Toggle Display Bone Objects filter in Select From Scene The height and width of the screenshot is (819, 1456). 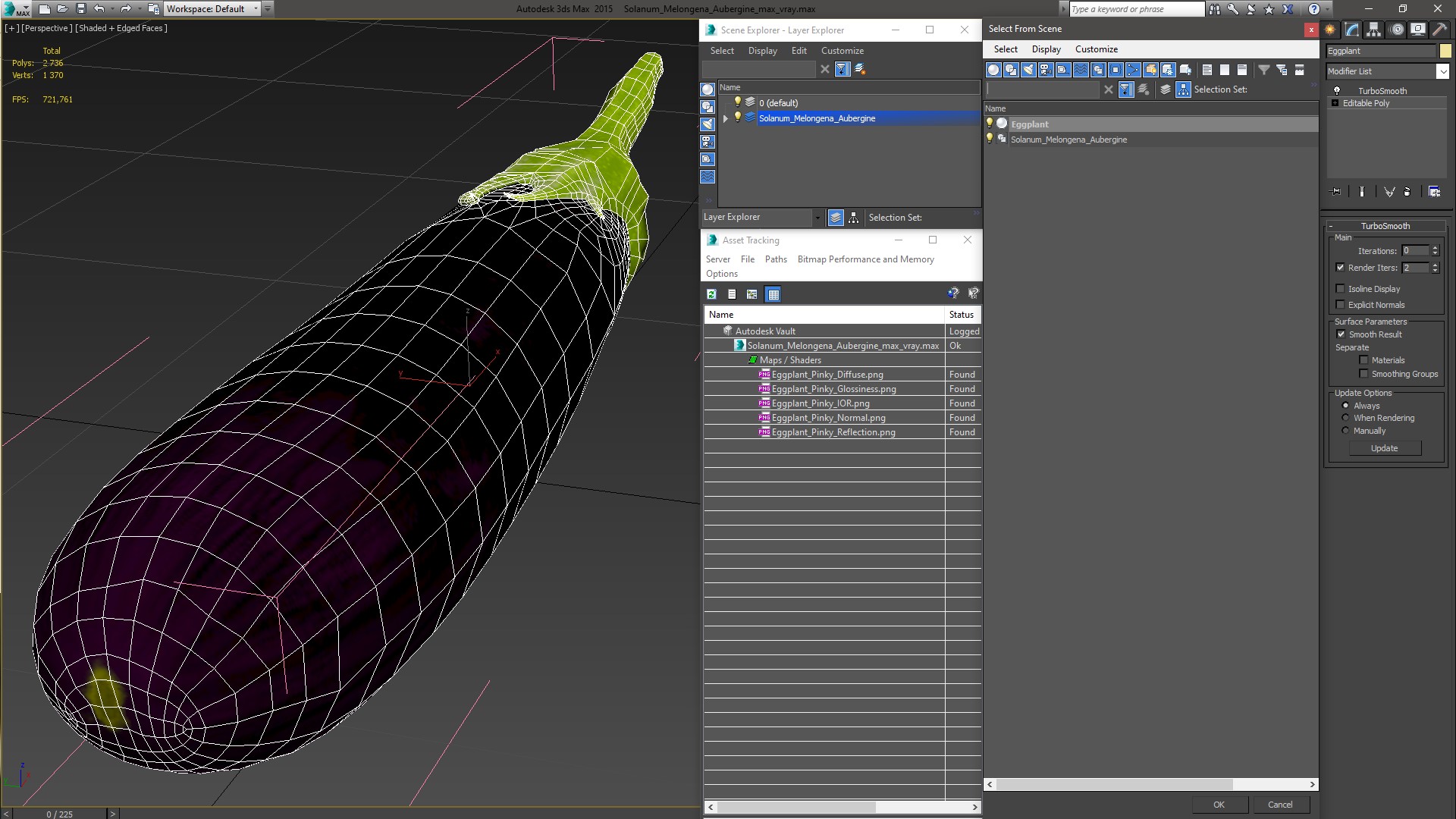[x=1133, y=70]
